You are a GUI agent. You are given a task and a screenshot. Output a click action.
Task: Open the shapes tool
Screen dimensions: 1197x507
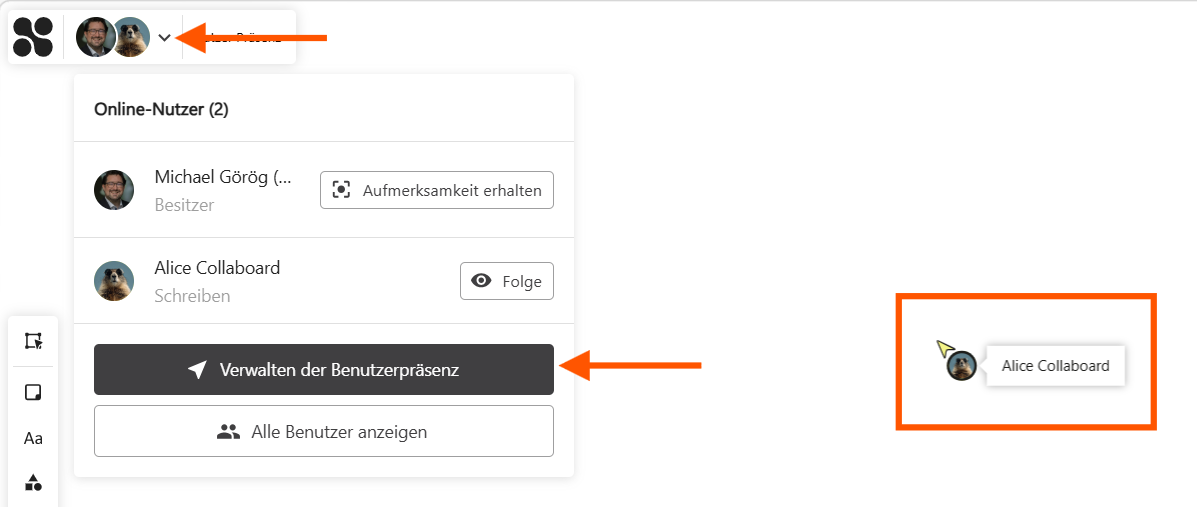[33, 483]
